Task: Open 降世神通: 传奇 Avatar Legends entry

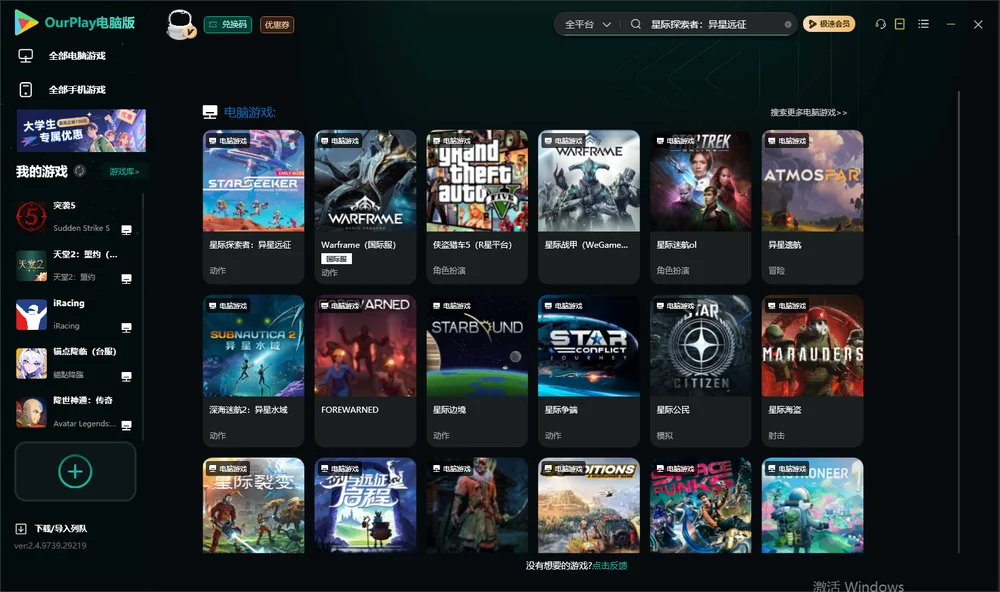Action: pos(75,412)
